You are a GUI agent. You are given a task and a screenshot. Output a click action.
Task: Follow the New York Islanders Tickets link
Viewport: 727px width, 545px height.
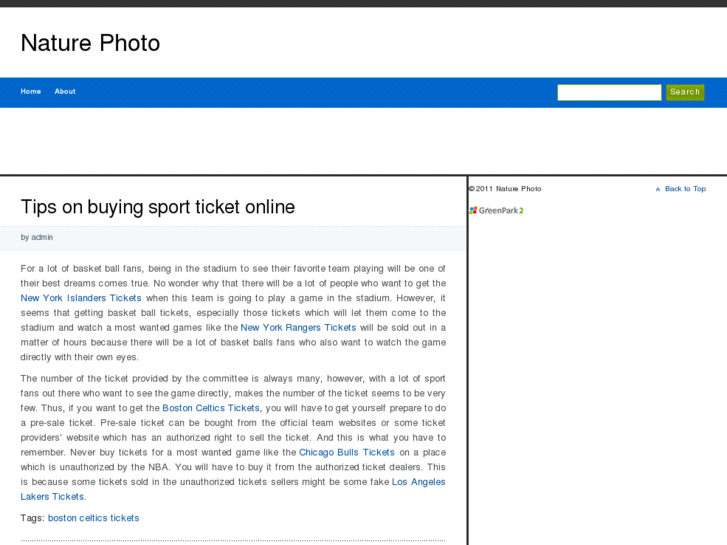81,298
